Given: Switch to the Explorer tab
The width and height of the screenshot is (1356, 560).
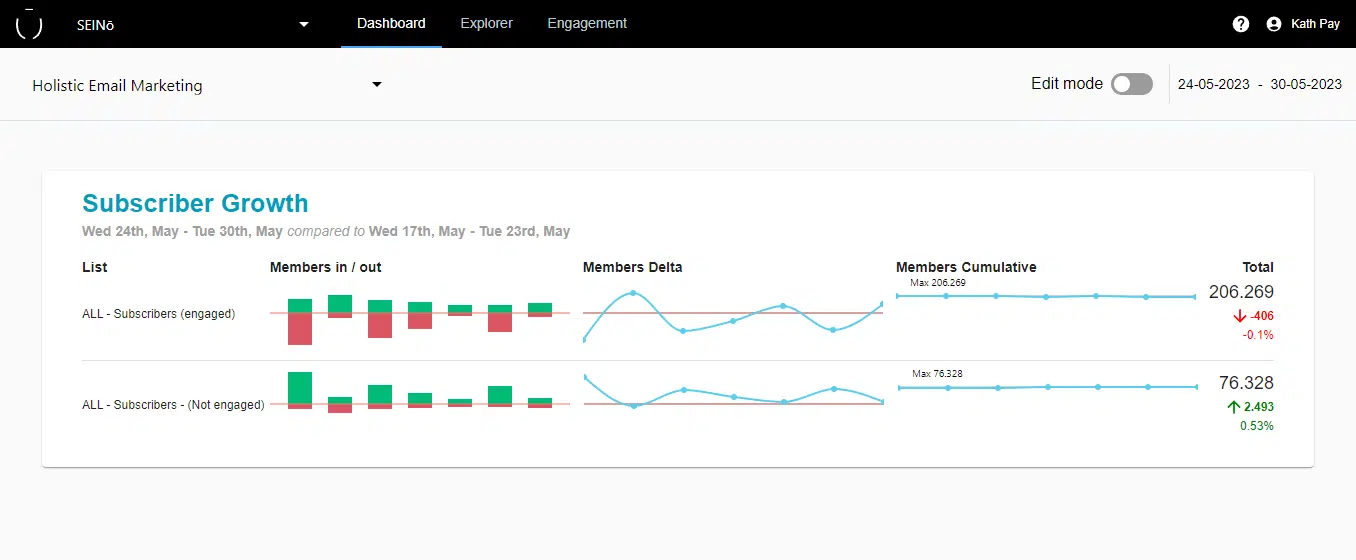Looking at the screenshot, I should click(x=486, y=23).
